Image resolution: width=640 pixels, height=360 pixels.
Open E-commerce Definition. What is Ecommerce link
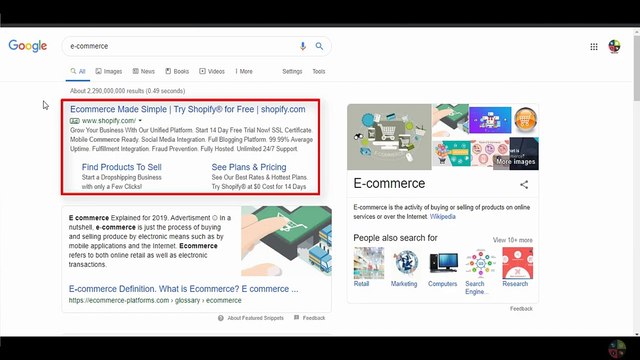tap(183, 289)
